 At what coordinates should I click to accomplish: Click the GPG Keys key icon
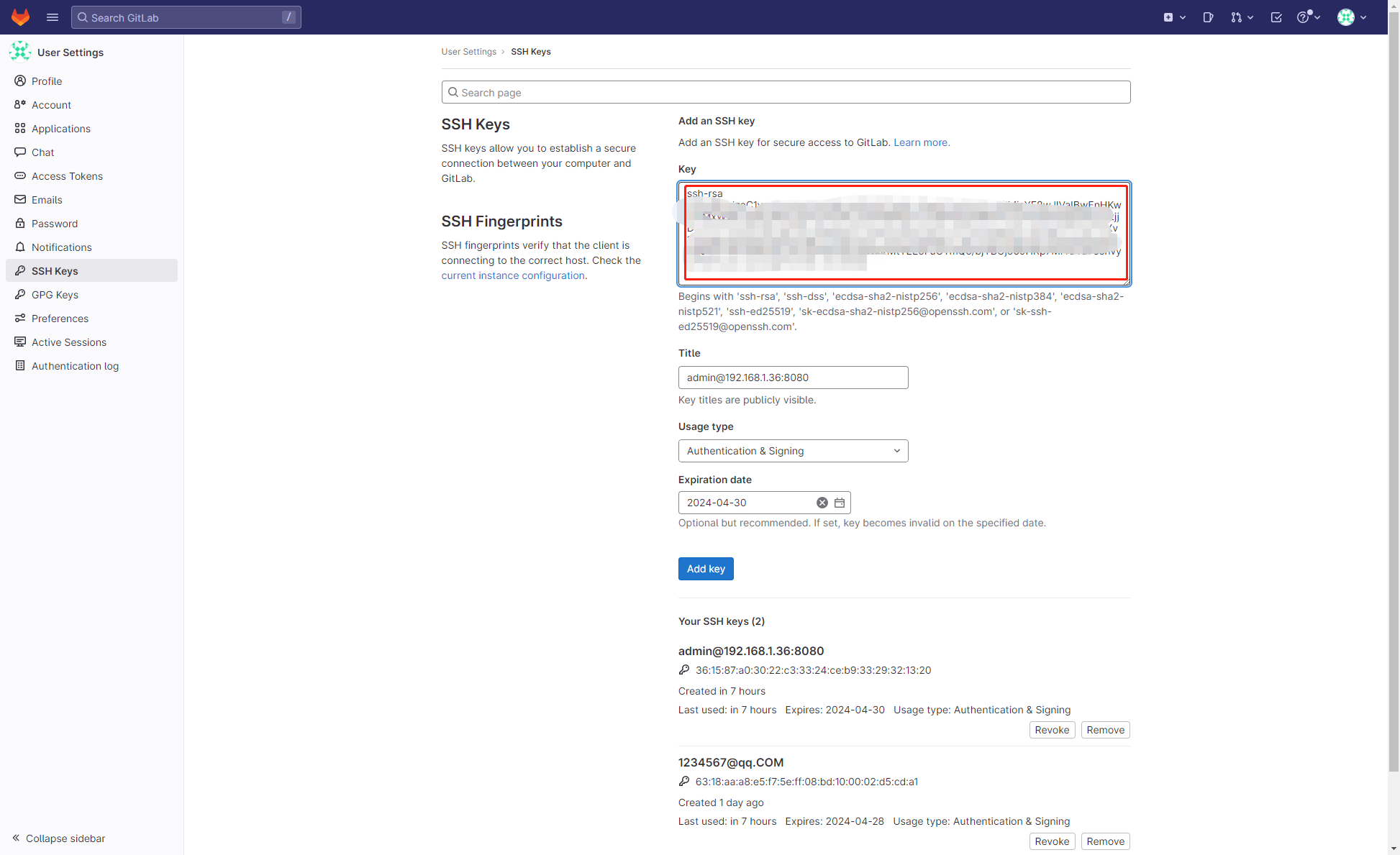click(20, 295)
